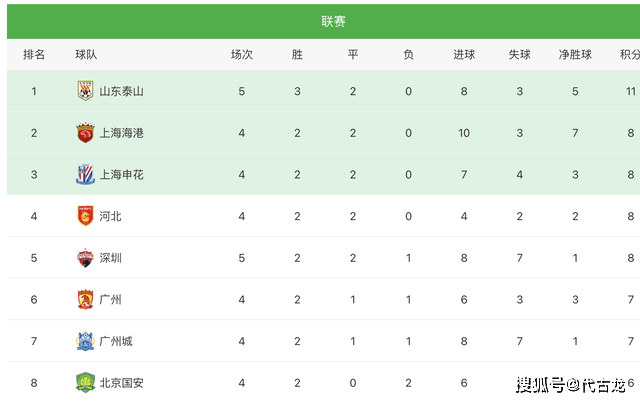Image resolution: width=640 pixels, height=402 pixels.
Task: Sort by the 进球 goals column header
Action: pos(464,54)
